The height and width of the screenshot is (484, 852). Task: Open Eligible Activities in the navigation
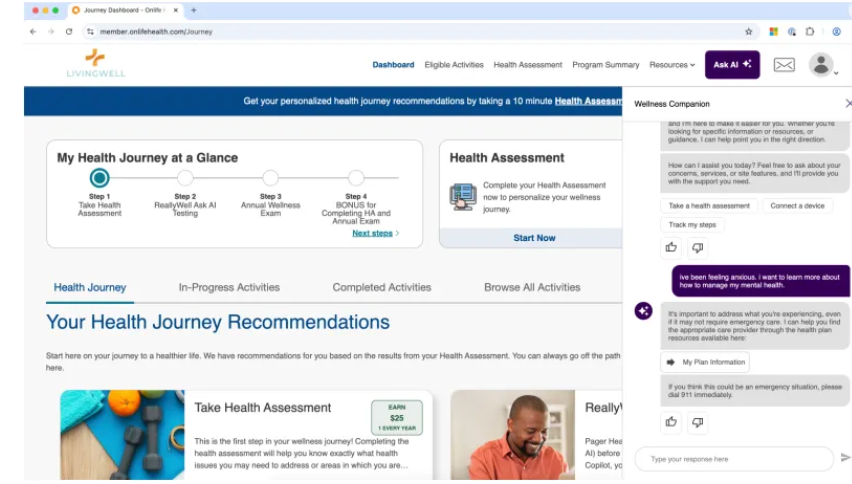click(453, 65)
